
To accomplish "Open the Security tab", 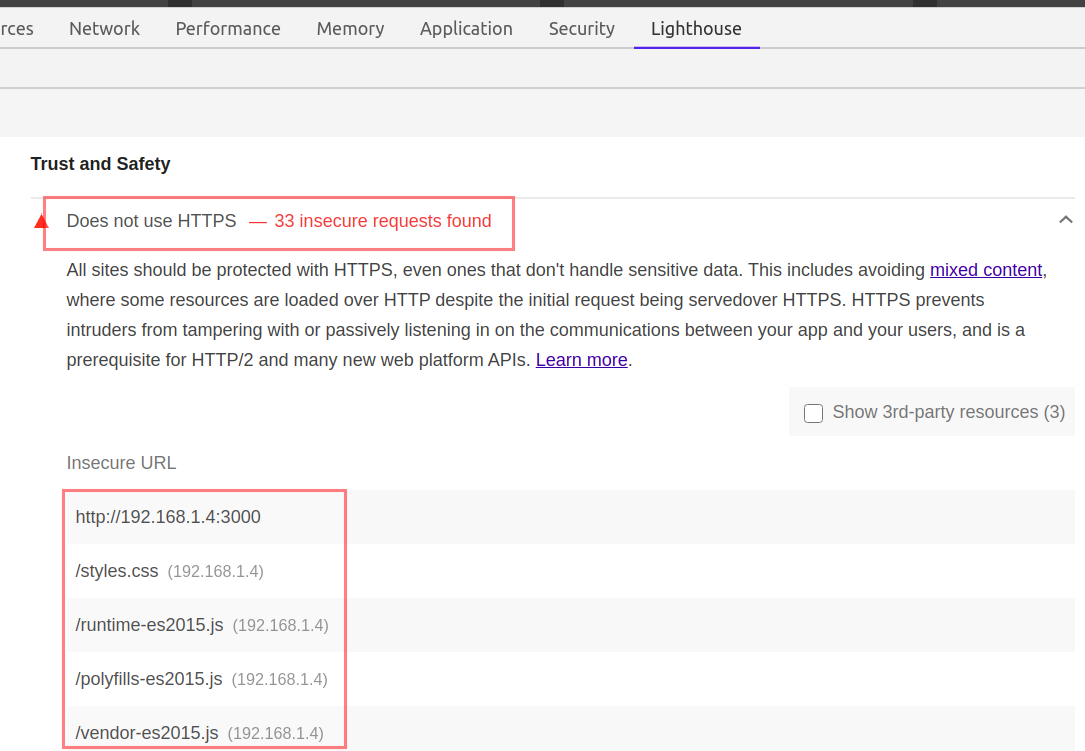I will pos(581,28).
